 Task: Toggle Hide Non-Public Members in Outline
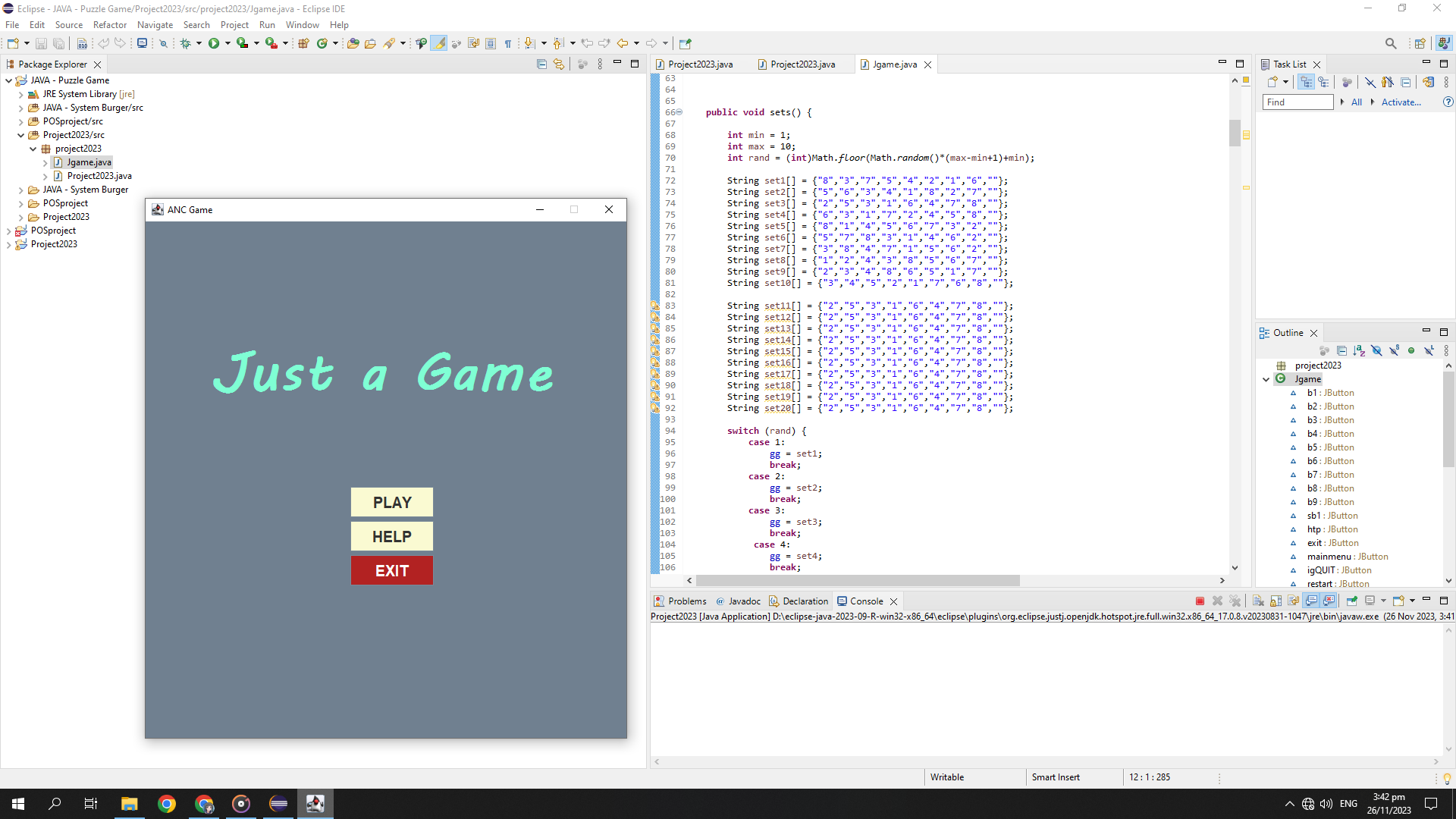1411,350
